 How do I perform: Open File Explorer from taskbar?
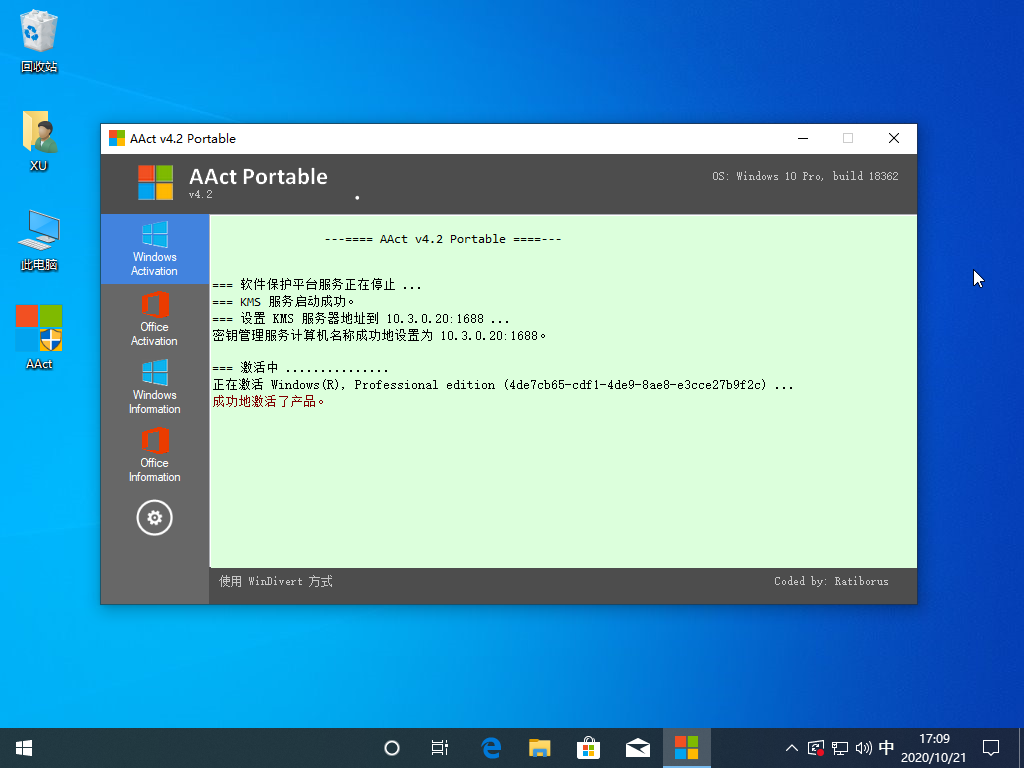(x=539, y=747)
